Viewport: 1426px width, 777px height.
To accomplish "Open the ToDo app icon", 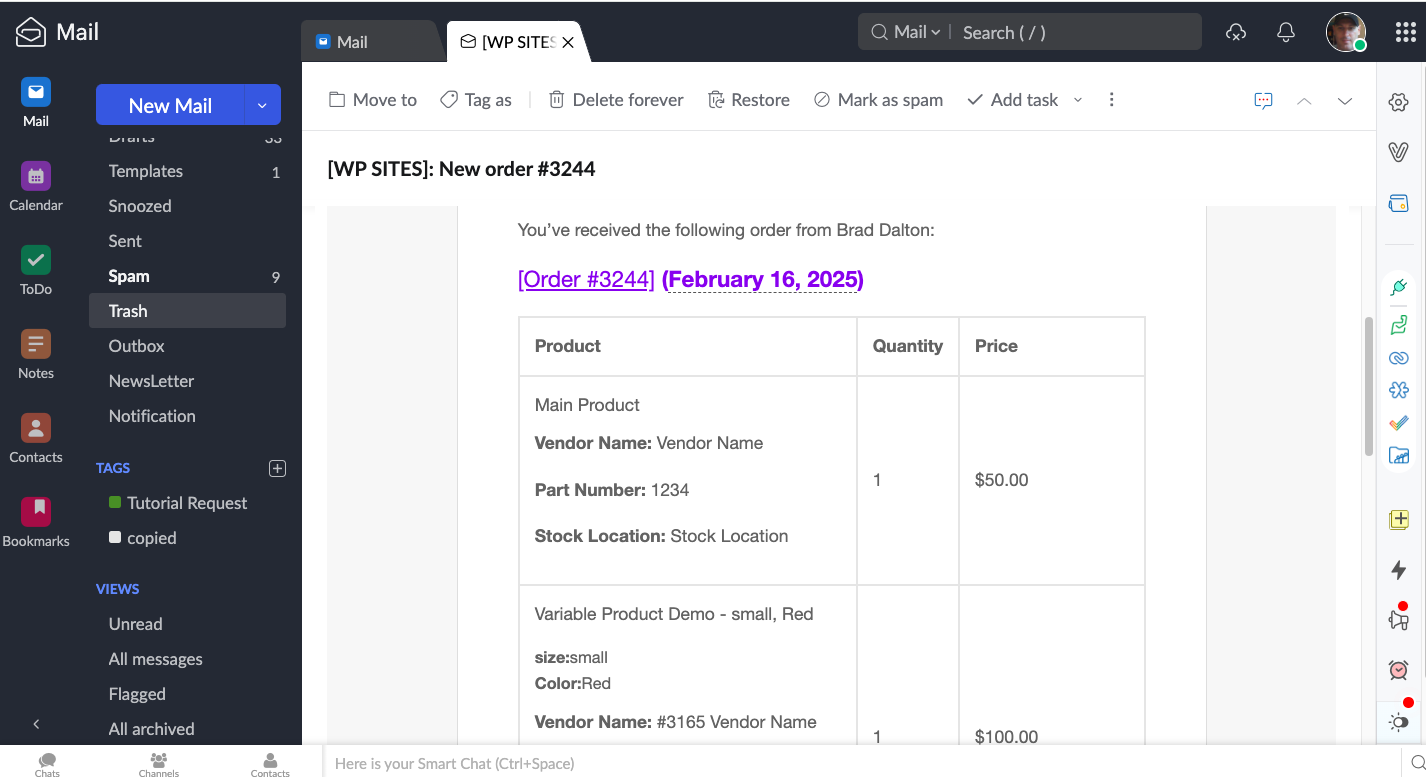I will click(x=36, y=261).
